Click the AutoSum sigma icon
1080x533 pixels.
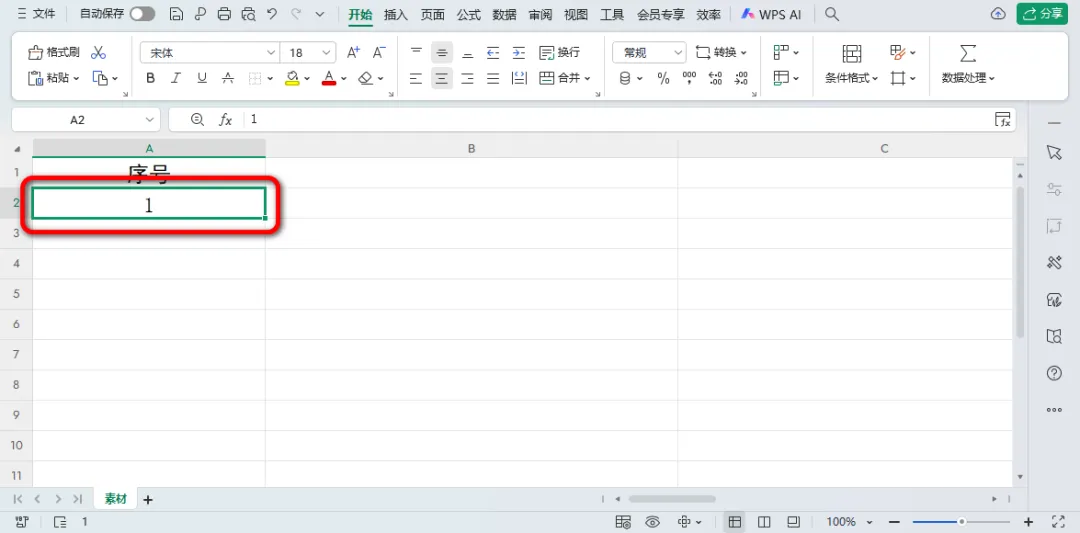click(968, 53)
